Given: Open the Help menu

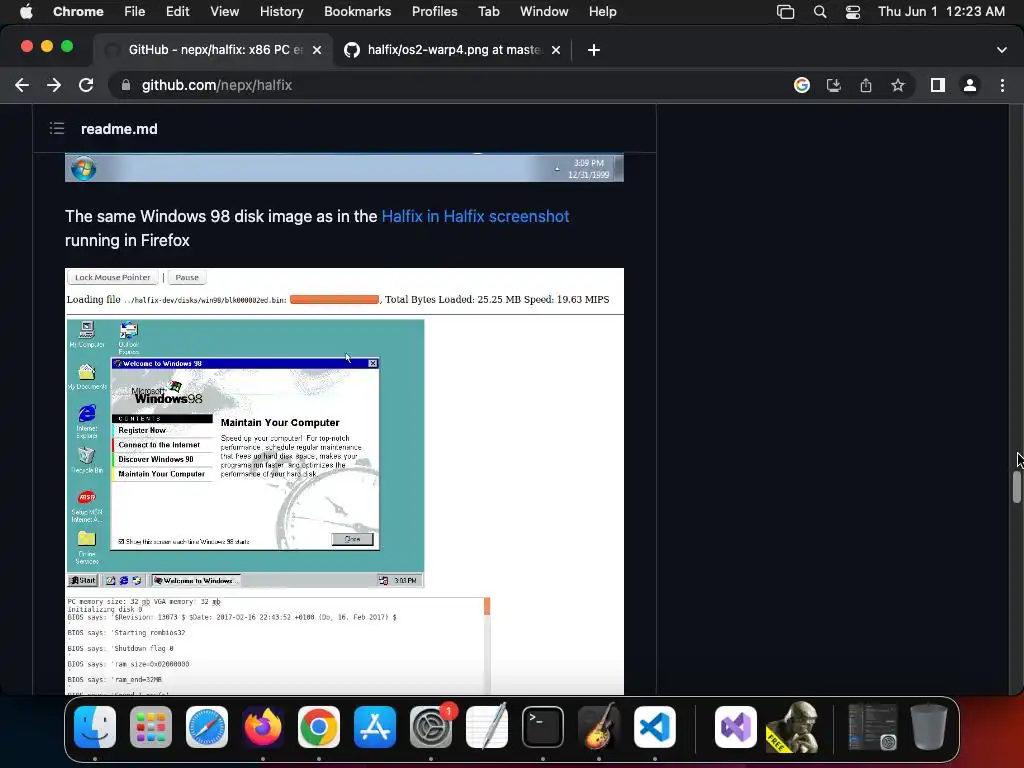Looking at the screenshot, I should [x=602, y=12].
